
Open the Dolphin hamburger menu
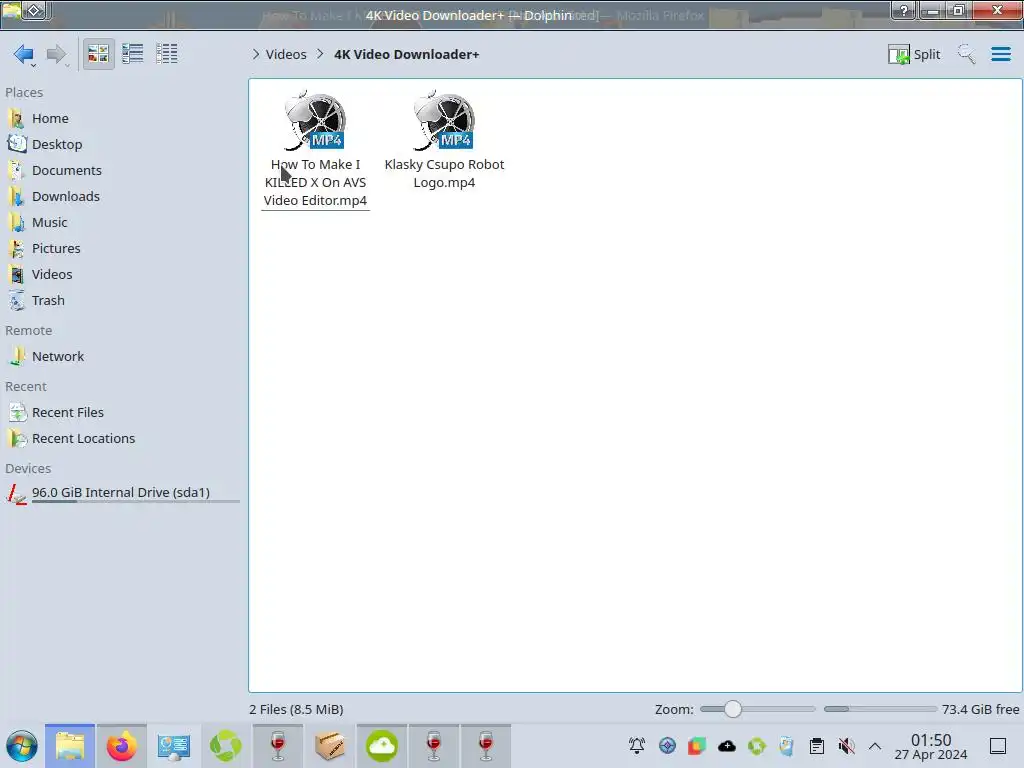(1000, 54)
